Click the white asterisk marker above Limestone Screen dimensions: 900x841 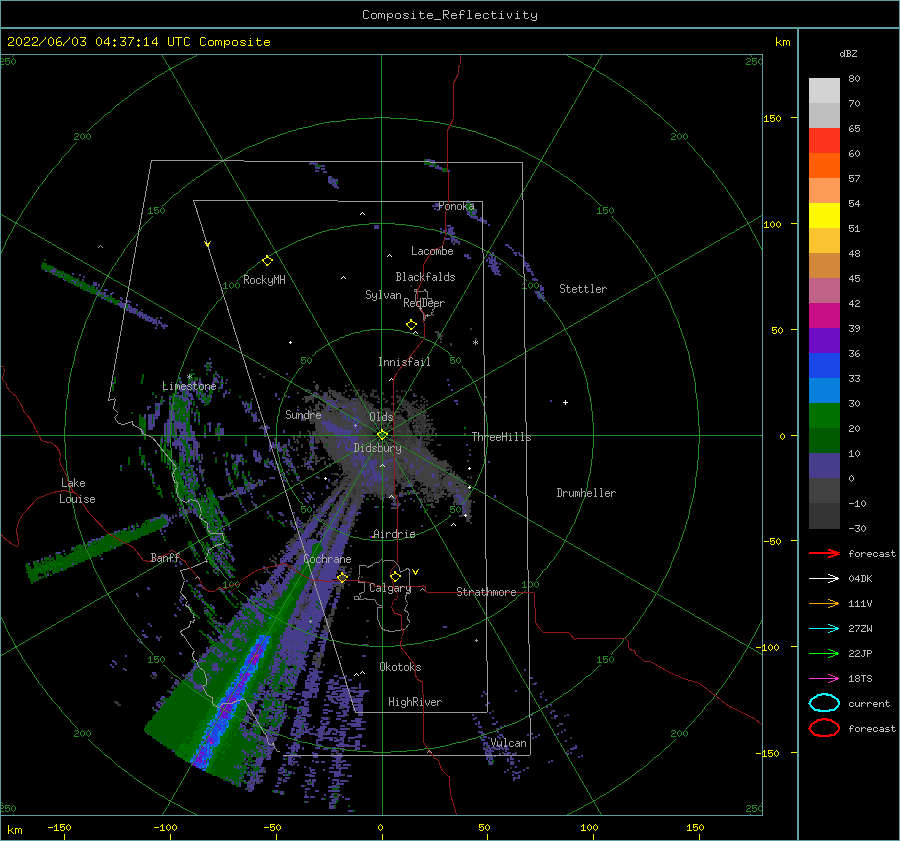[x=189, y=377]
